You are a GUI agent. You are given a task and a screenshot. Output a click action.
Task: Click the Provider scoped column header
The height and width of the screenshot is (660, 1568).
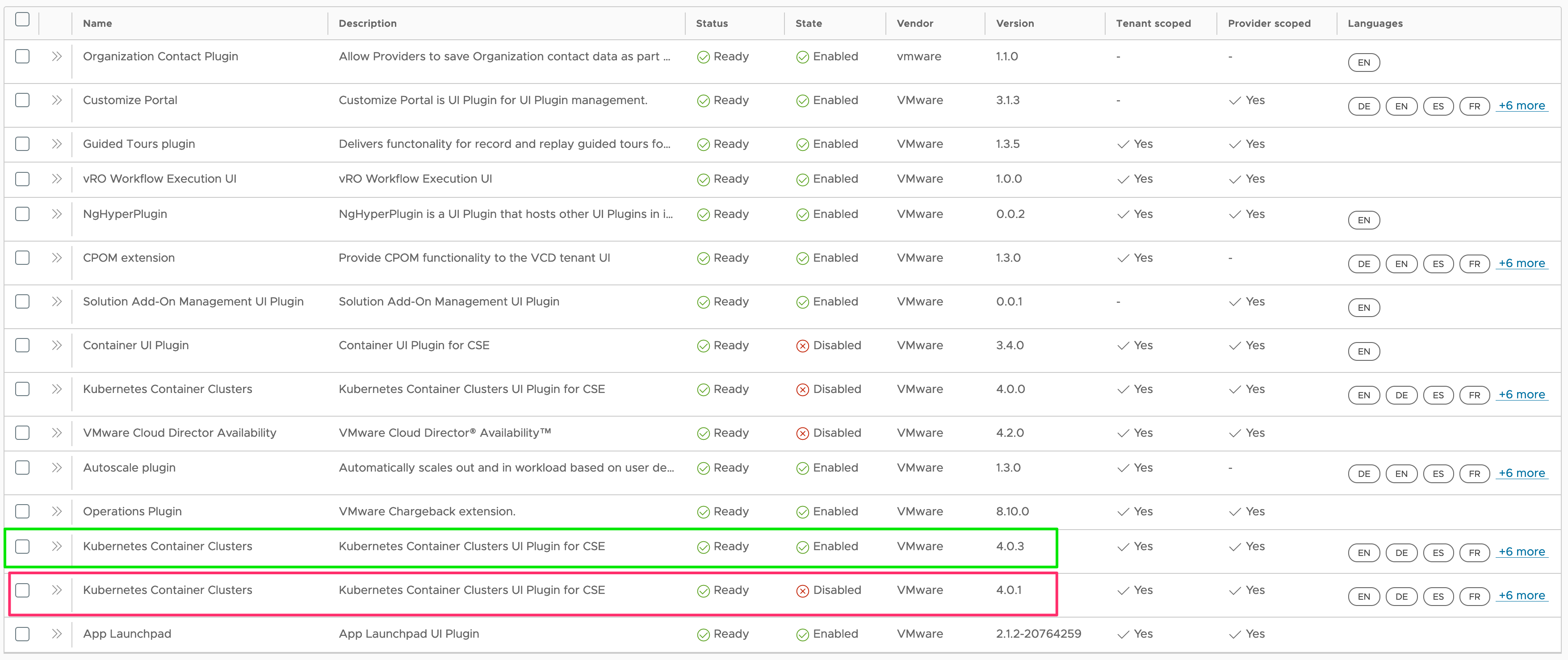click(1269, 23)
